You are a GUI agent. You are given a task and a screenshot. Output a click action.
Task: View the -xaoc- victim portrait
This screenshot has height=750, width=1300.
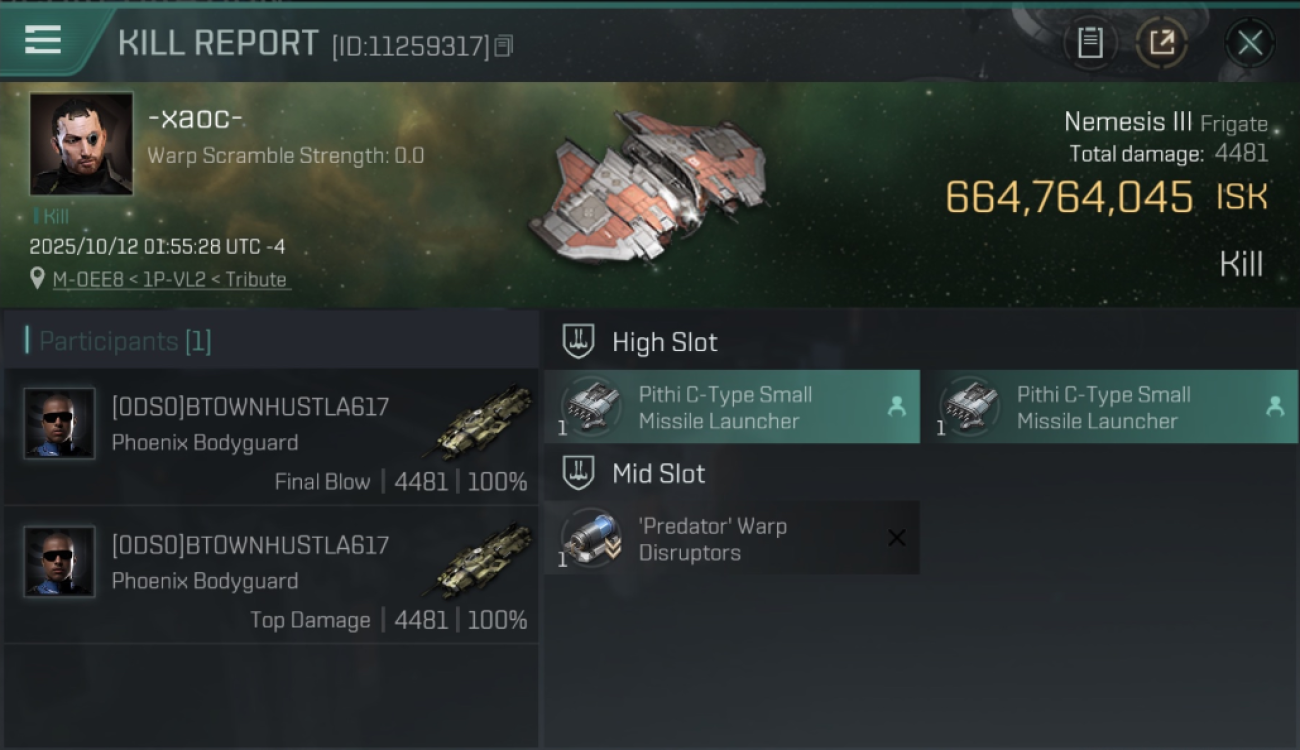click(x=81, y=144)
